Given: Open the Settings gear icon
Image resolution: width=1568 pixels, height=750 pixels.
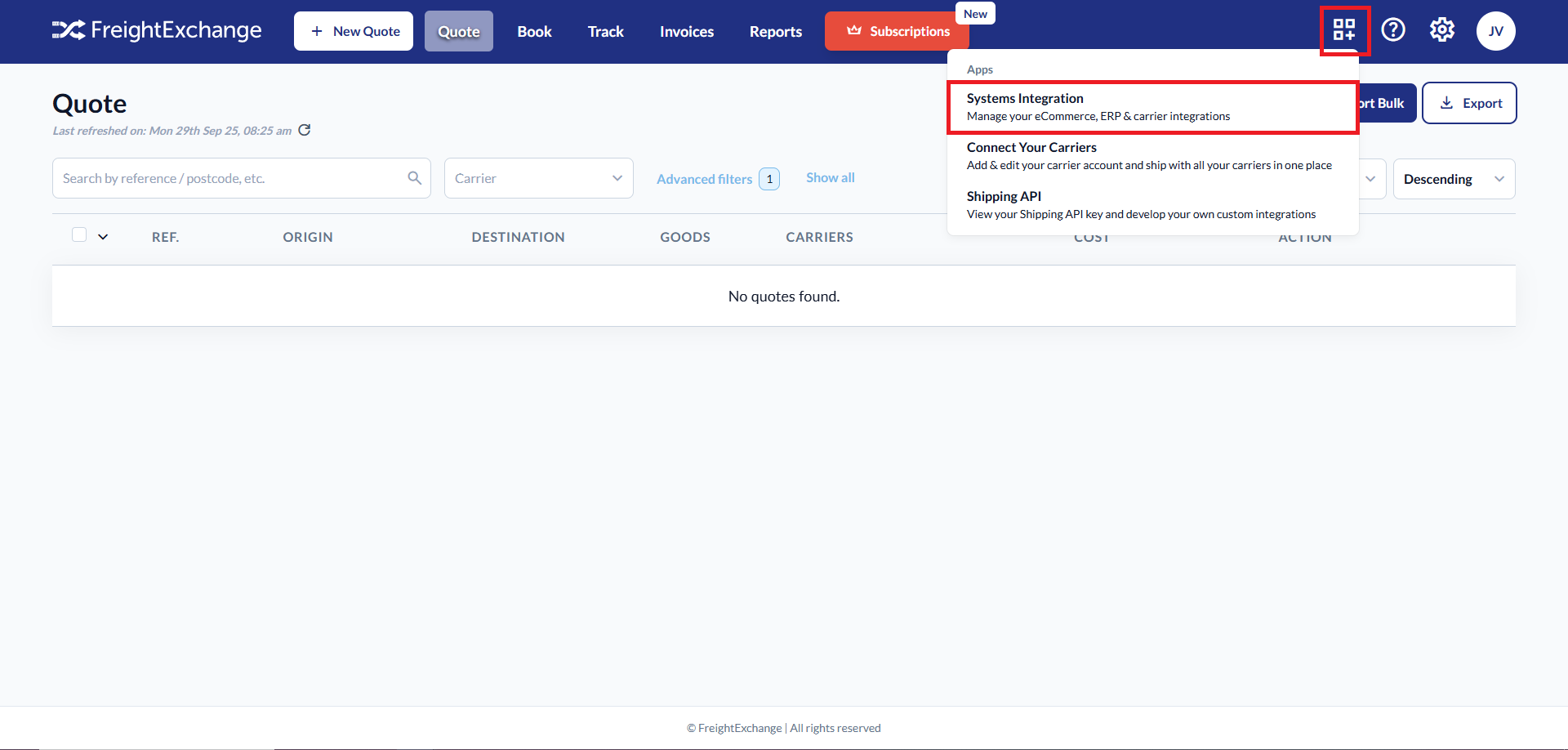Looking at the screenshot, I should coord(1442,30).
